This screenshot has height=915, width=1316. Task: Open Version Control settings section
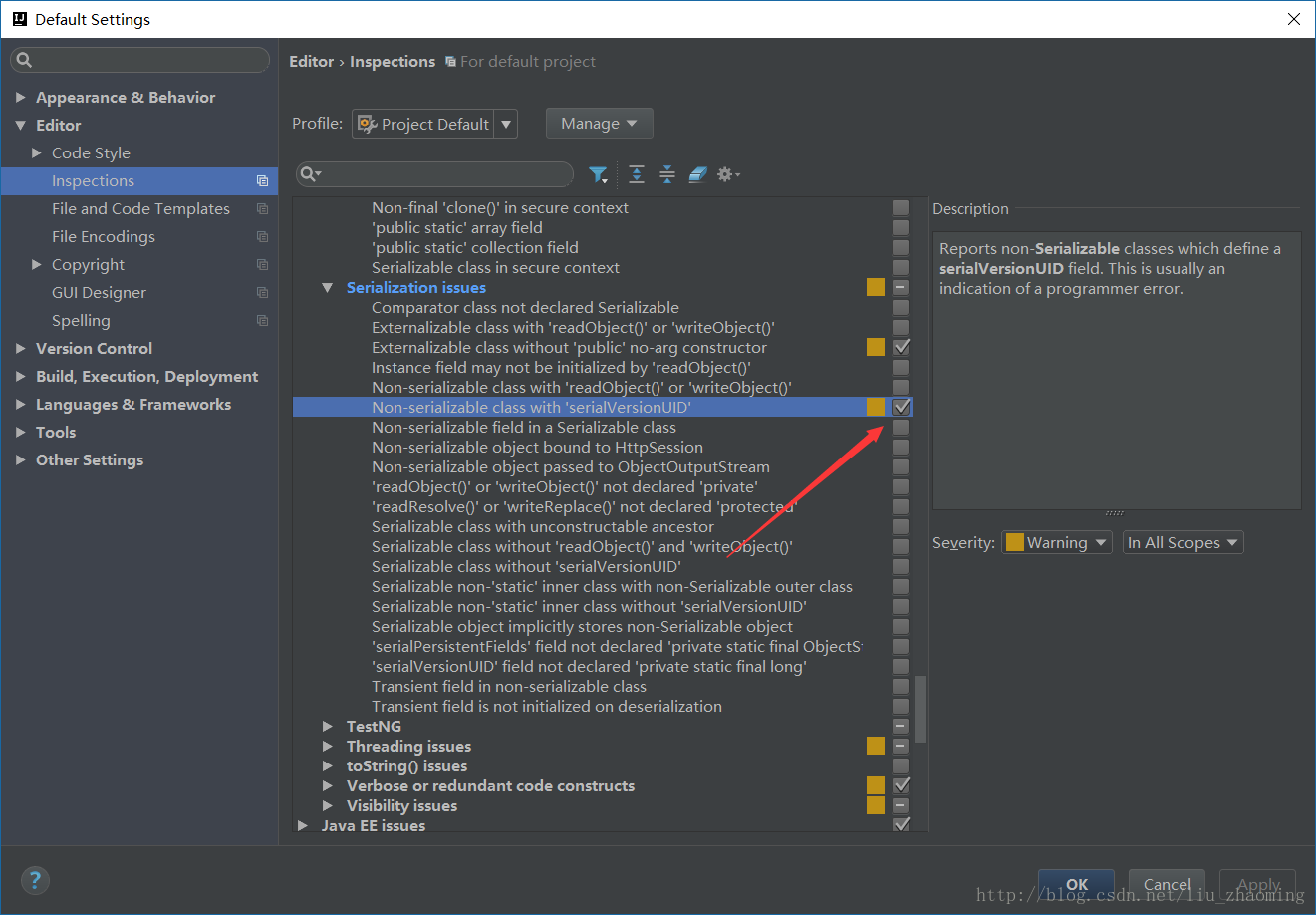click(x=94, y=348)
